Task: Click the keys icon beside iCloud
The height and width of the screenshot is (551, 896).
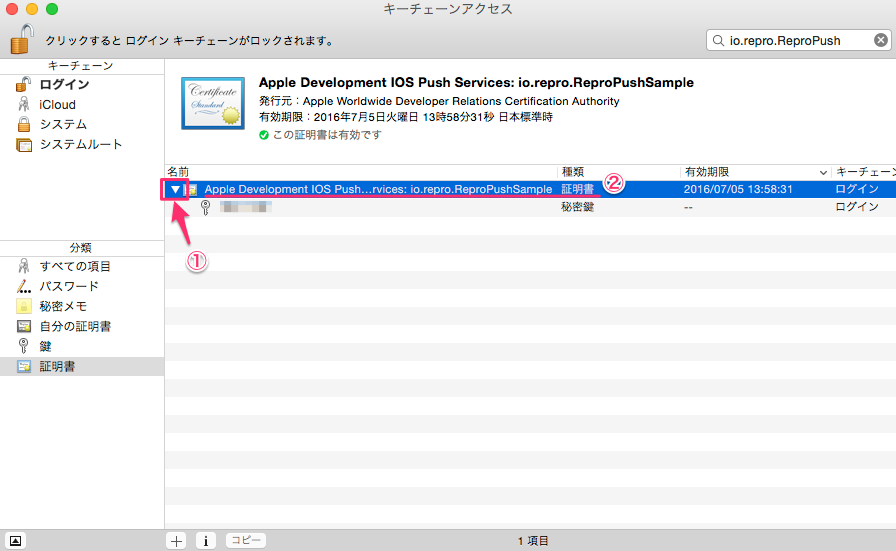Action: pos(23,104)
